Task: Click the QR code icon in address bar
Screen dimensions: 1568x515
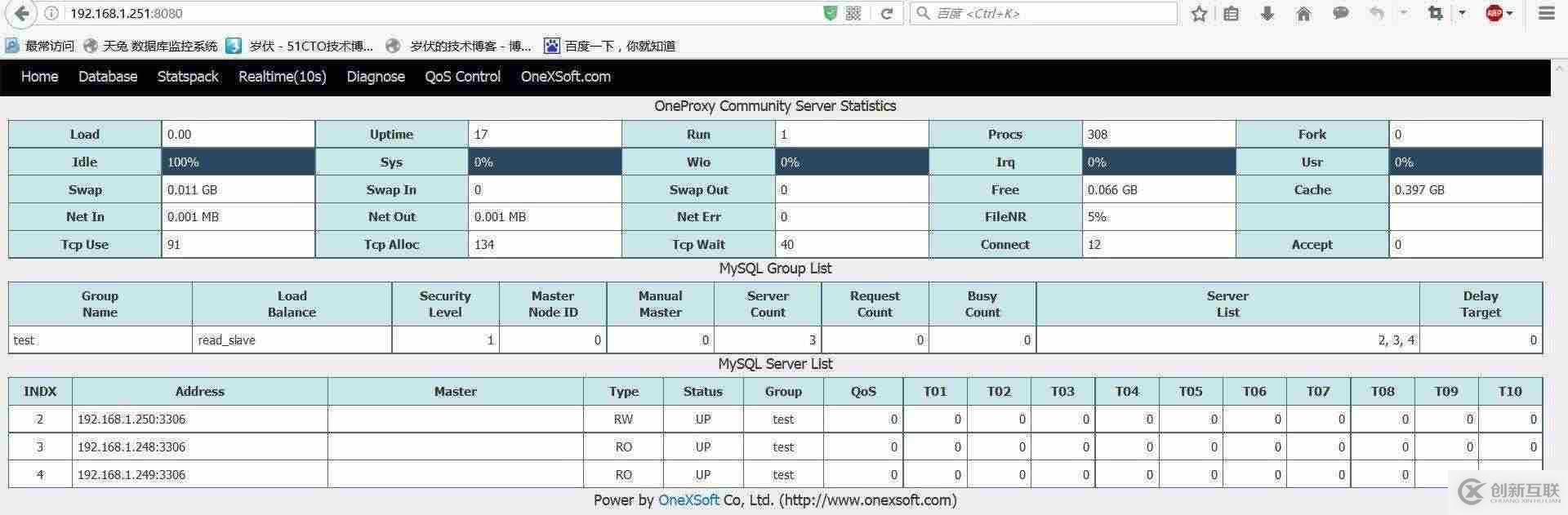Action: point(853,13)
